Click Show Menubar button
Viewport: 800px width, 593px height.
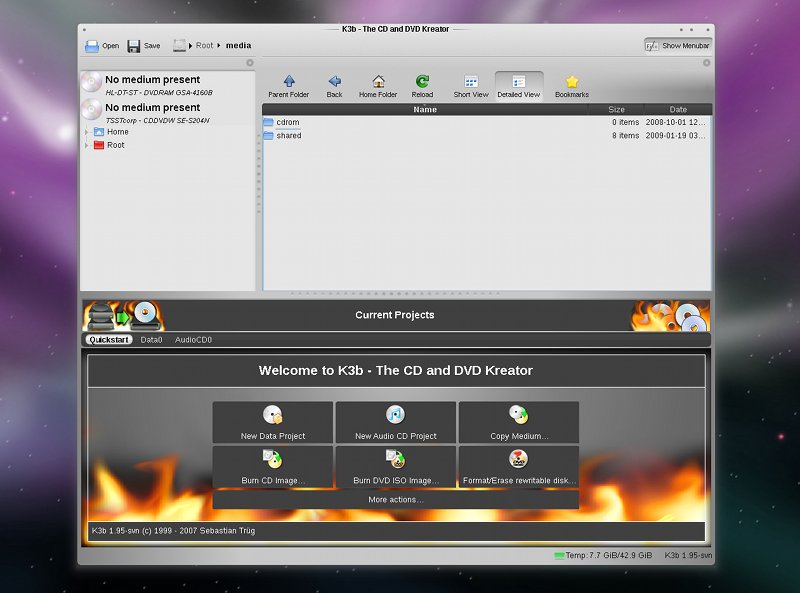pos(678,46)
